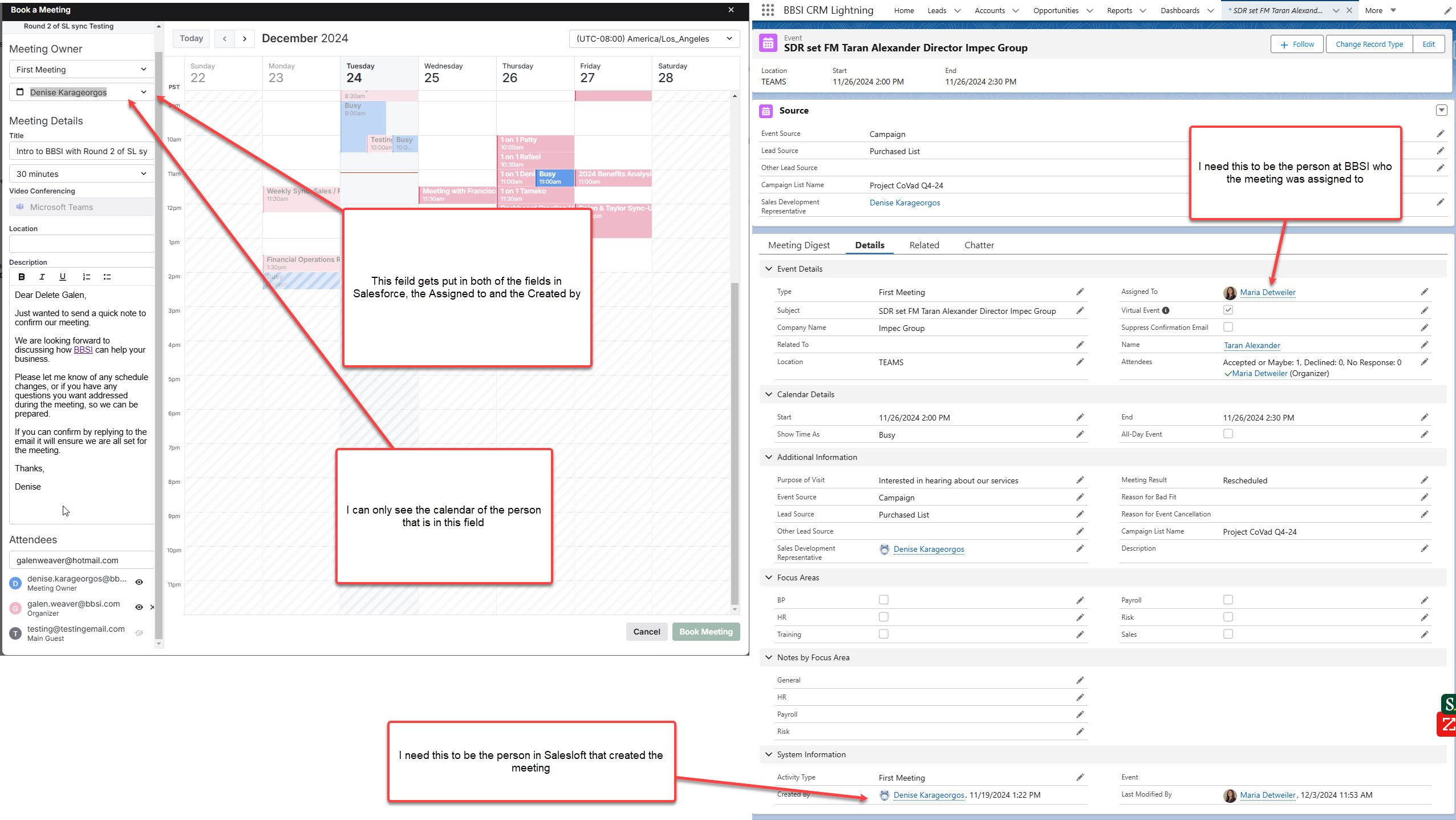This screenshot has height=820, width=1456.
Task: Check the HR focus area checkbox
Action: pos(883,617)
